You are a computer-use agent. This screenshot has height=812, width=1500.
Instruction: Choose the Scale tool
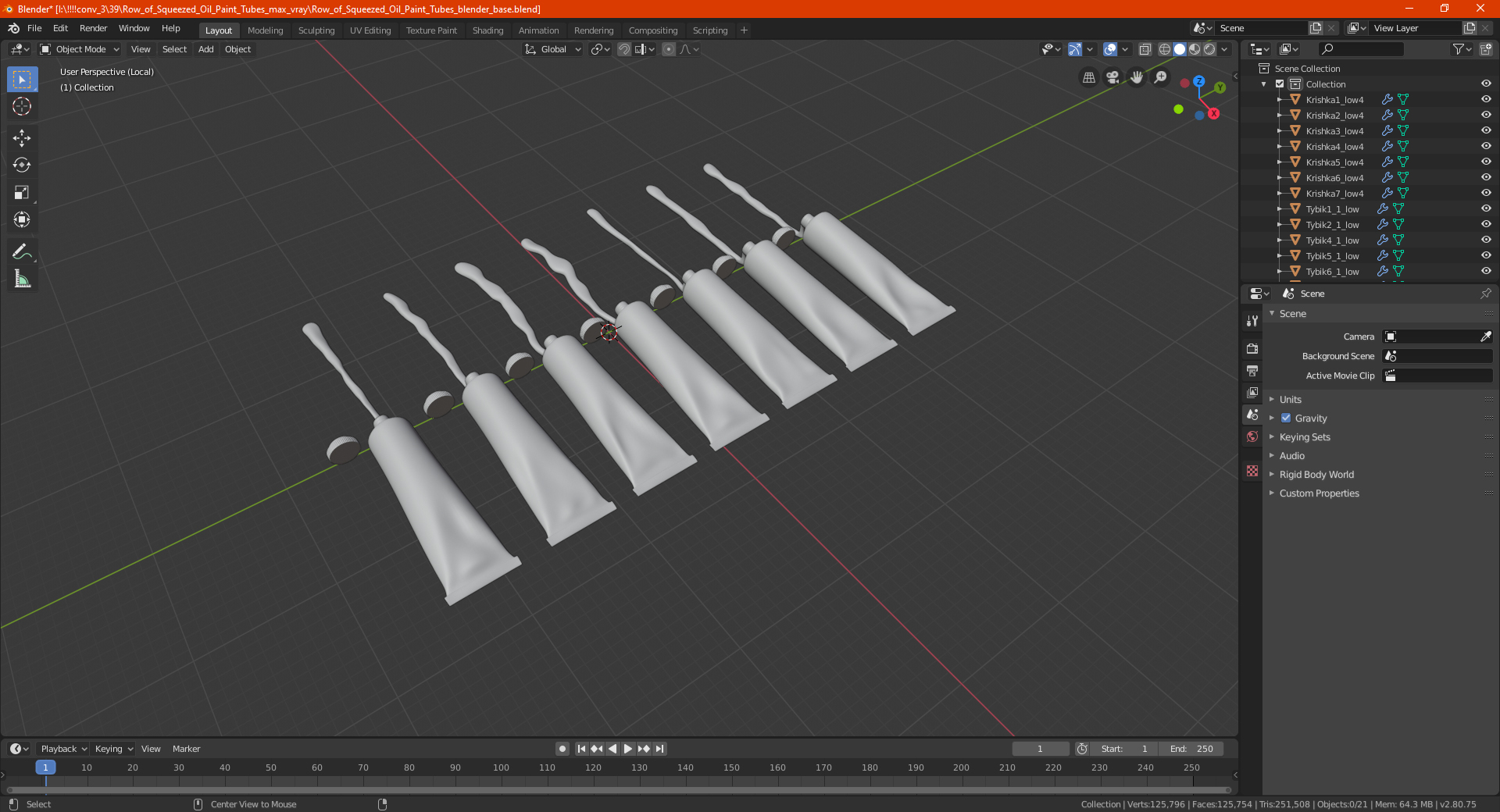click(22, 192)
